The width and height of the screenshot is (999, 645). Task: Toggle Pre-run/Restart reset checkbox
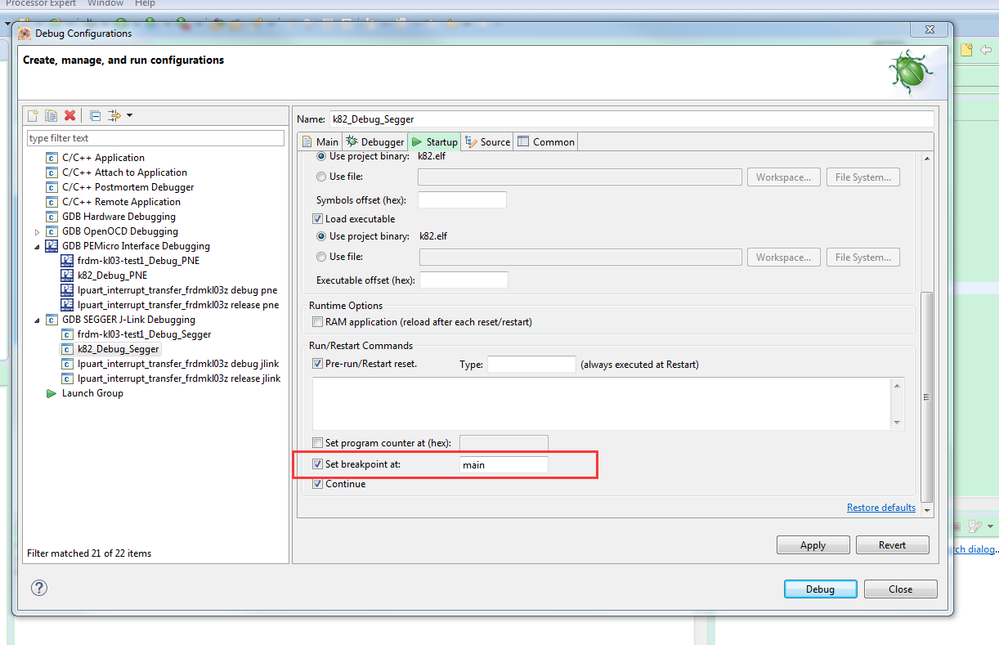pyautogui.click(x=317, y=363)
